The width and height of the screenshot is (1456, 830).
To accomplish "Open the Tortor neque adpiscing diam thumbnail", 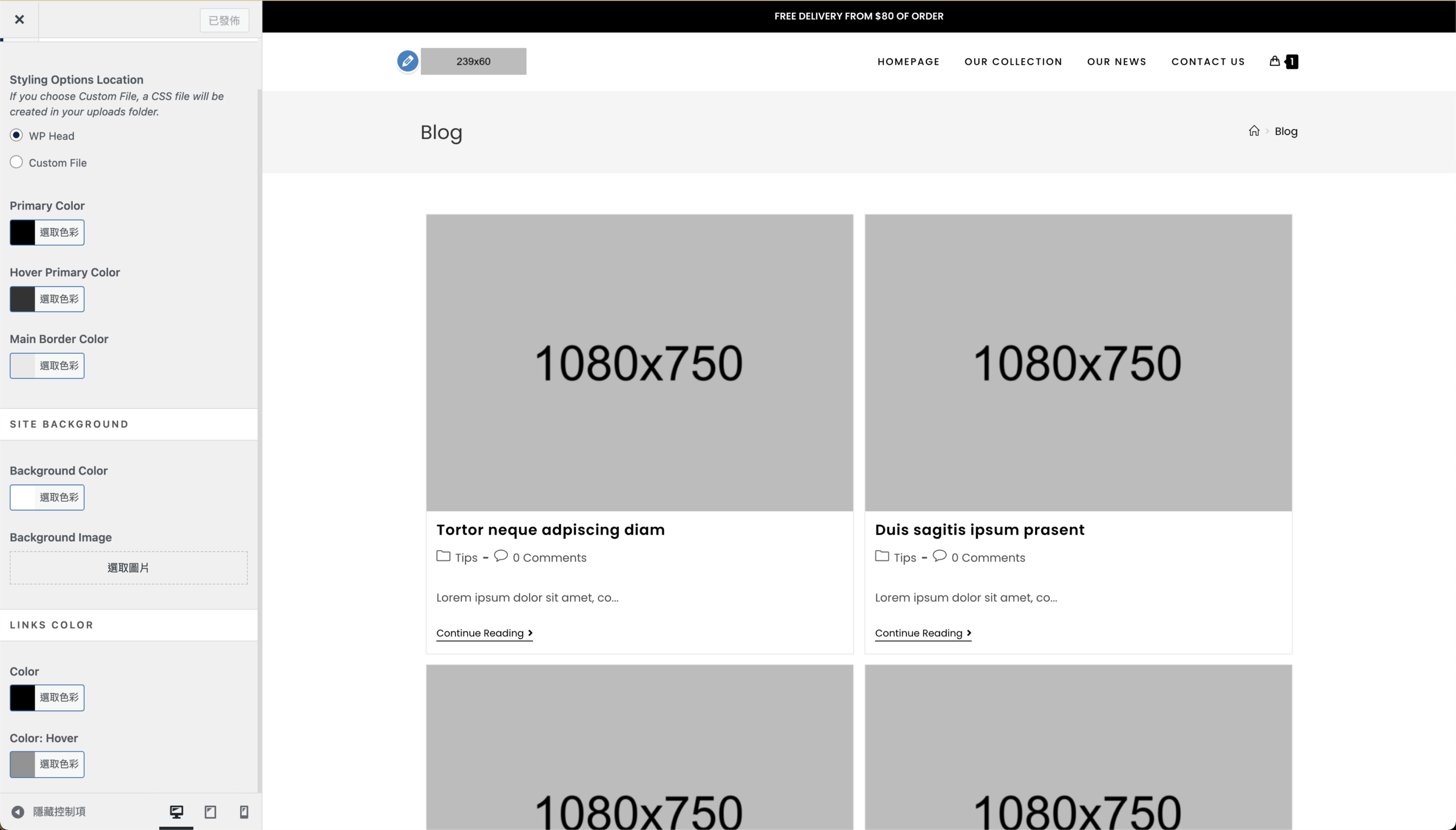I will click(639, 362).
